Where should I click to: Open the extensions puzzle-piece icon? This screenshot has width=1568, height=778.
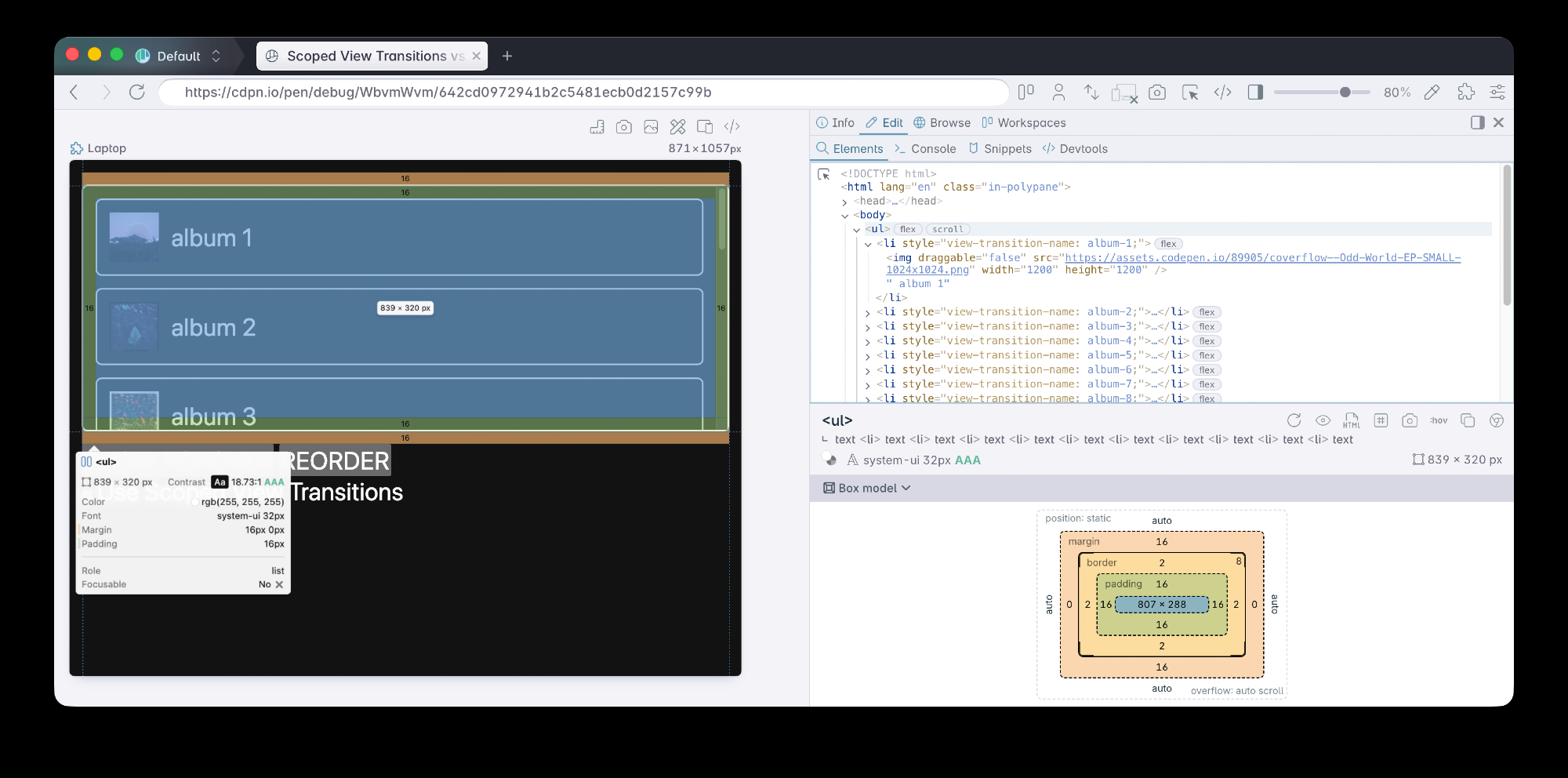(x=1465, y=93)
